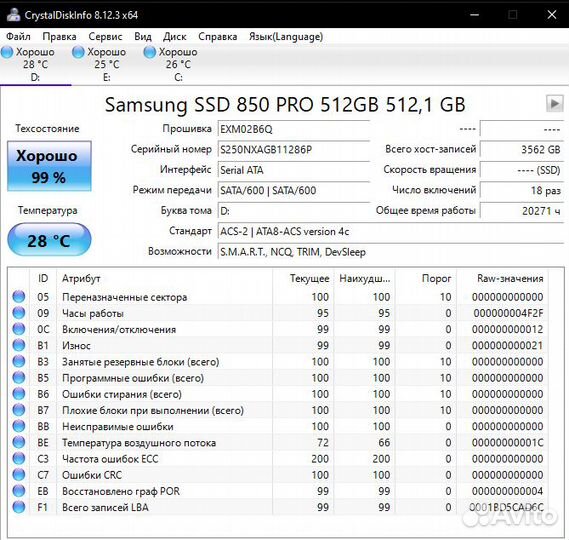The image size is (569, 540).
Task: Open the Правка menu
Action: [59, 37]
